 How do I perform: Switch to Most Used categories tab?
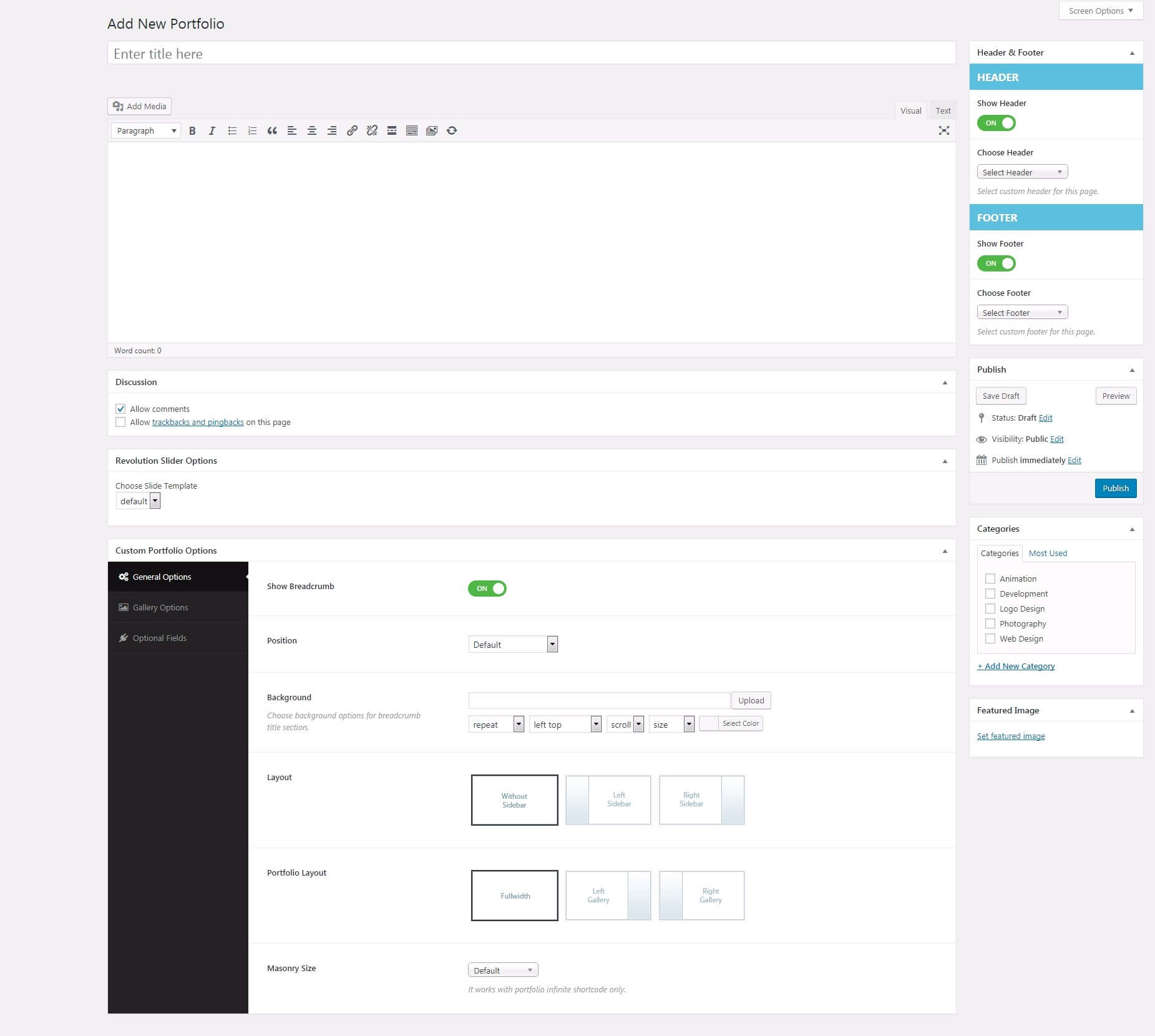coord(1048,553)
